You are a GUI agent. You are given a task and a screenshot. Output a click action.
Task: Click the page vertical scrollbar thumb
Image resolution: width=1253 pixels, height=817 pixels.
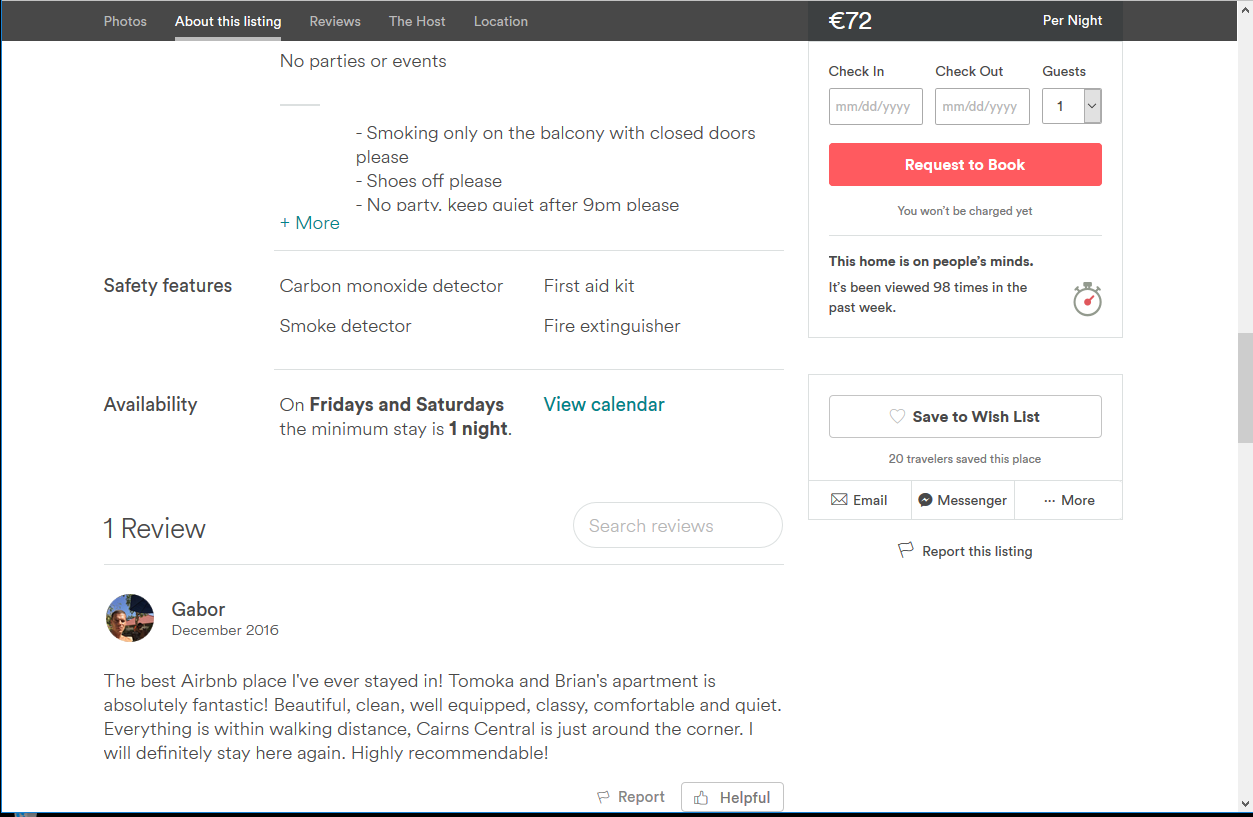pyautogui.click(x=1245, y=387)
